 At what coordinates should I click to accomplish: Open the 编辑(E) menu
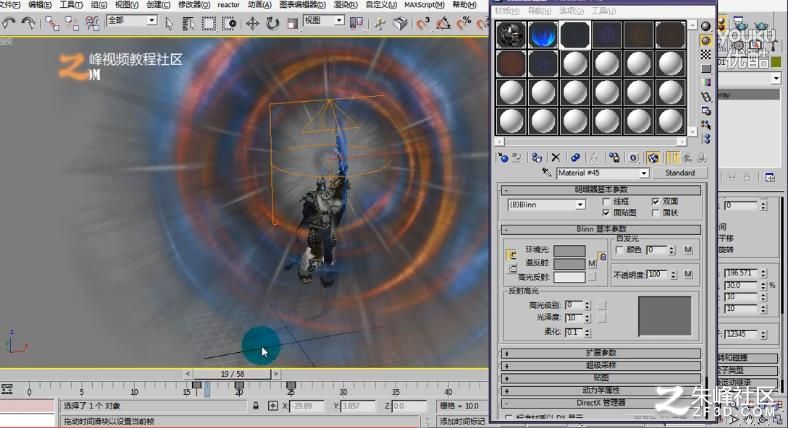point(40,5)
